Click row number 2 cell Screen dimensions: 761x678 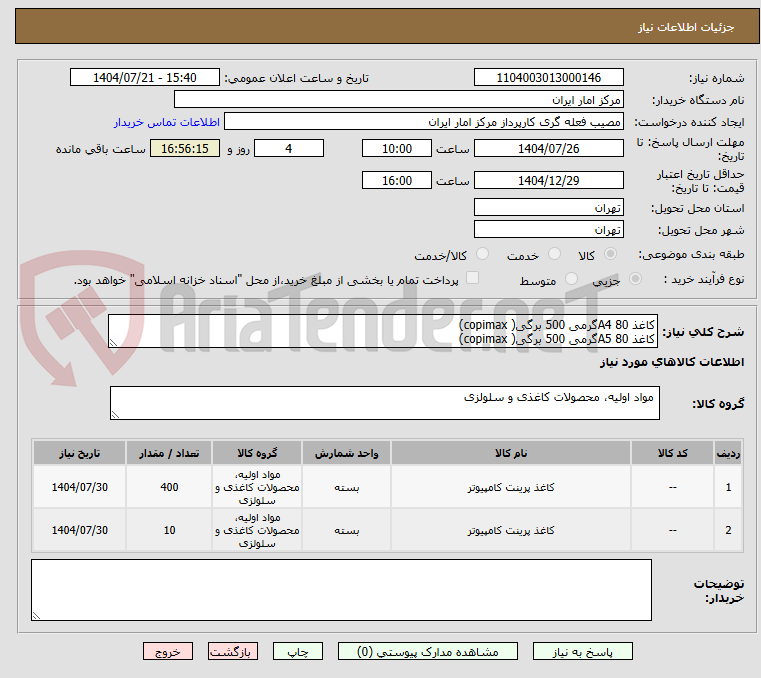(728, 530)
